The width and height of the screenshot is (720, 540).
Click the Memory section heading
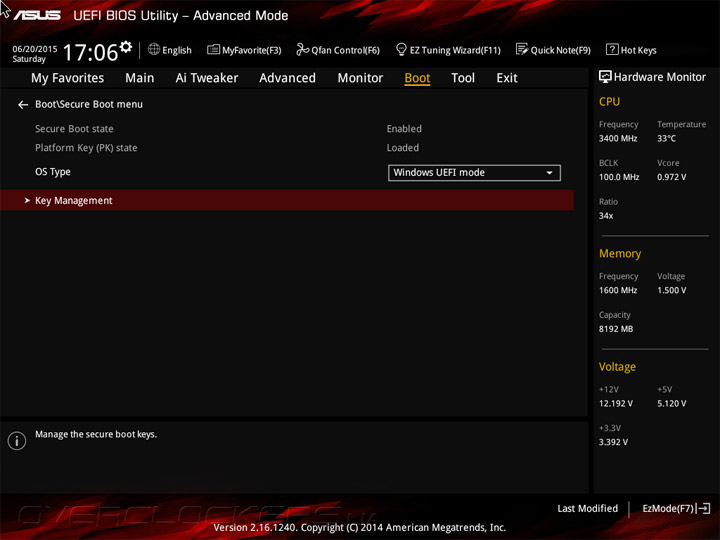coord(620,253)
